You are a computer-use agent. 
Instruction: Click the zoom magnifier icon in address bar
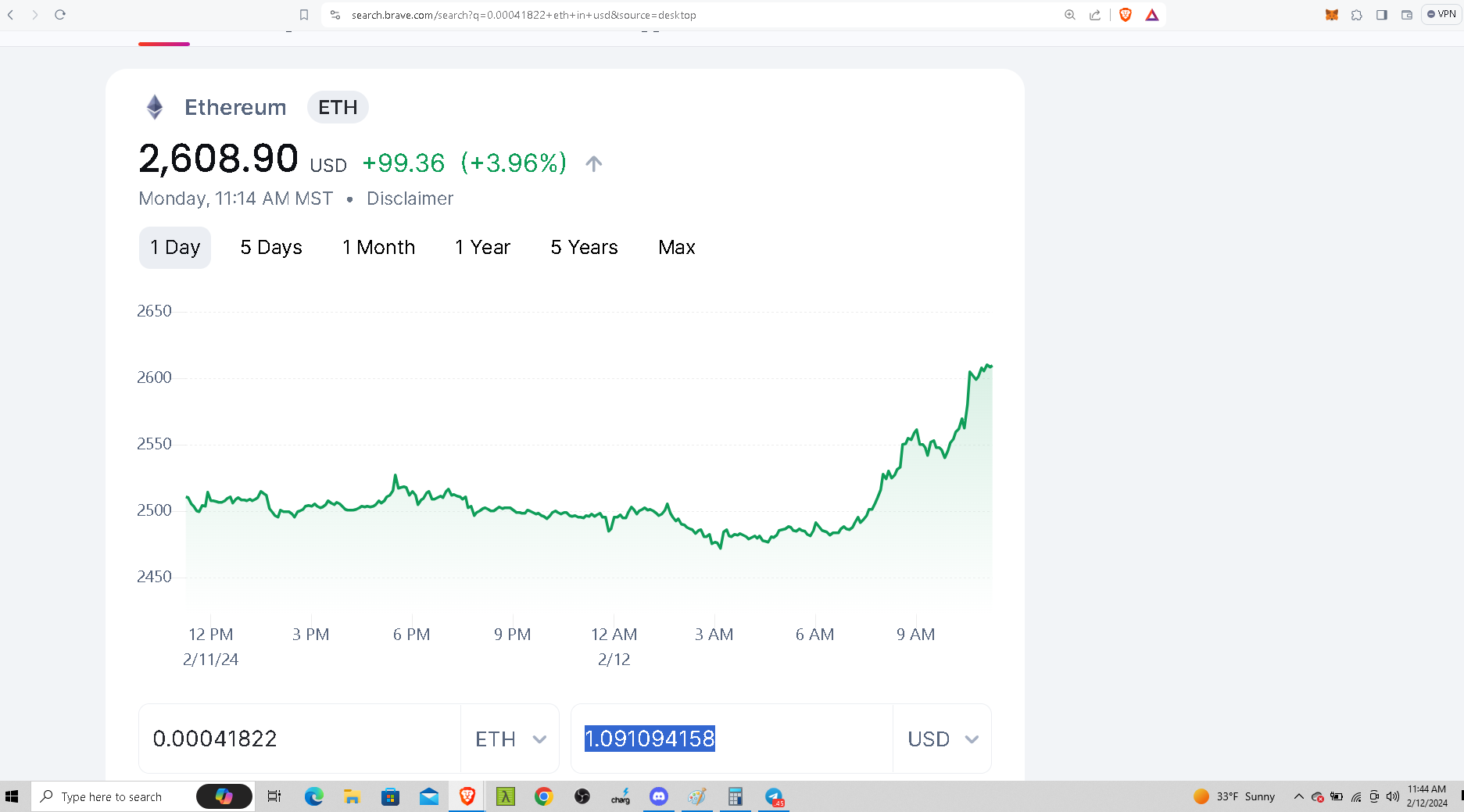(x=1070, y=15)
